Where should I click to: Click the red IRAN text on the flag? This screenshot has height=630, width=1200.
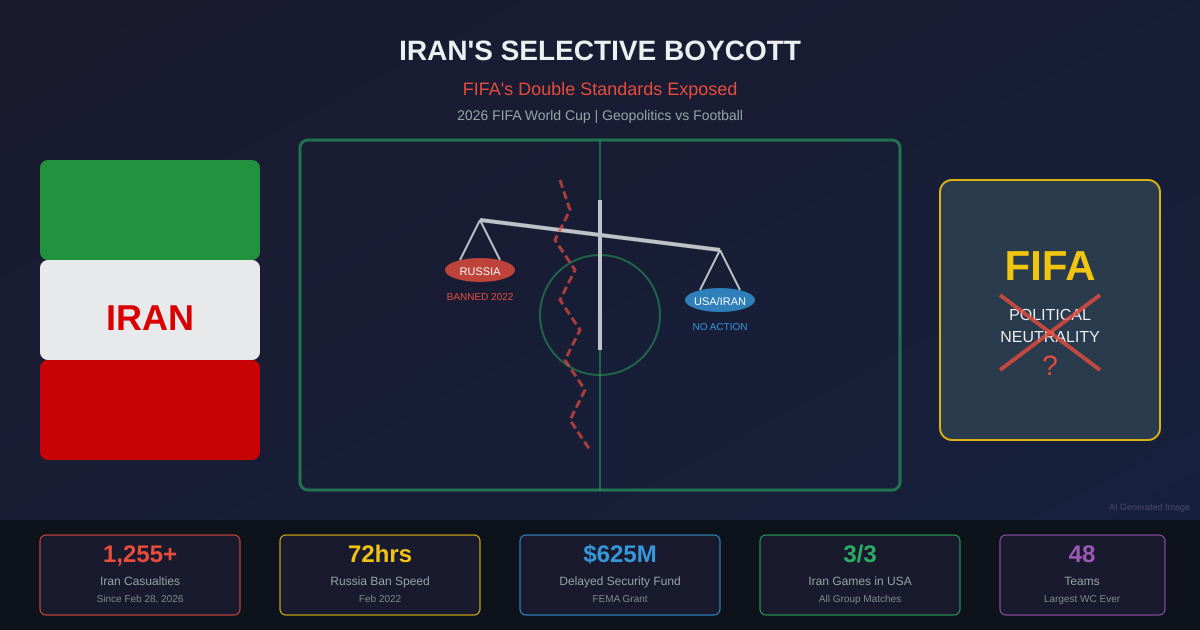pyautogui.click(x=150, y=318)
